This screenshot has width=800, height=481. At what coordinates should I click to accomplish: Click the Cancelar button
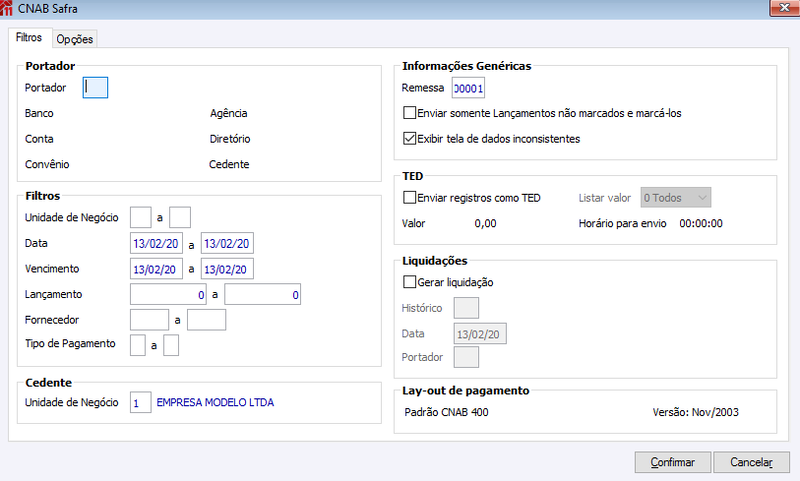[x=752, y=462]
